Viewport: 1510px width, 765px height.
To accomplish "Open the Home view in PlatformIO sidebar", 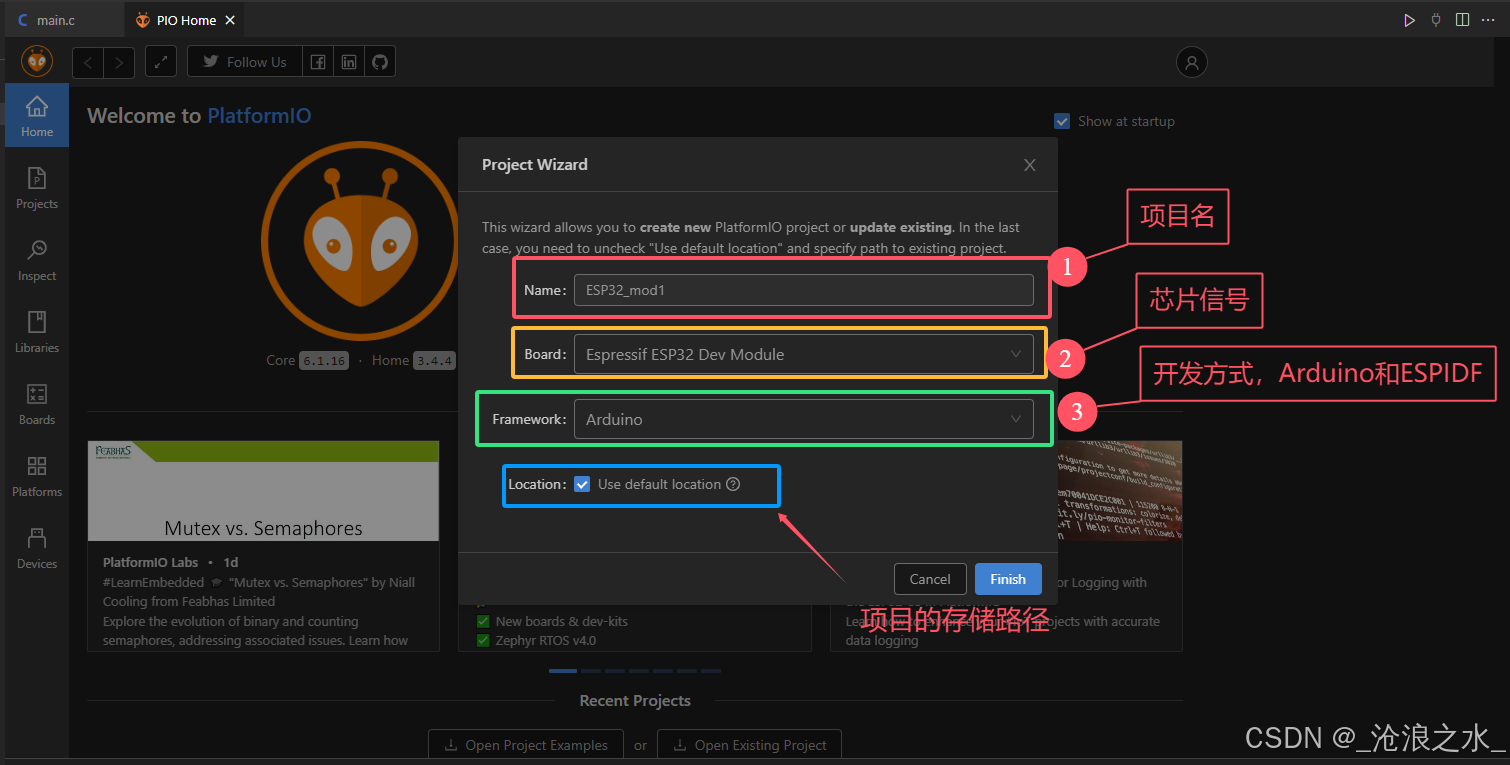I will [37, 116].
